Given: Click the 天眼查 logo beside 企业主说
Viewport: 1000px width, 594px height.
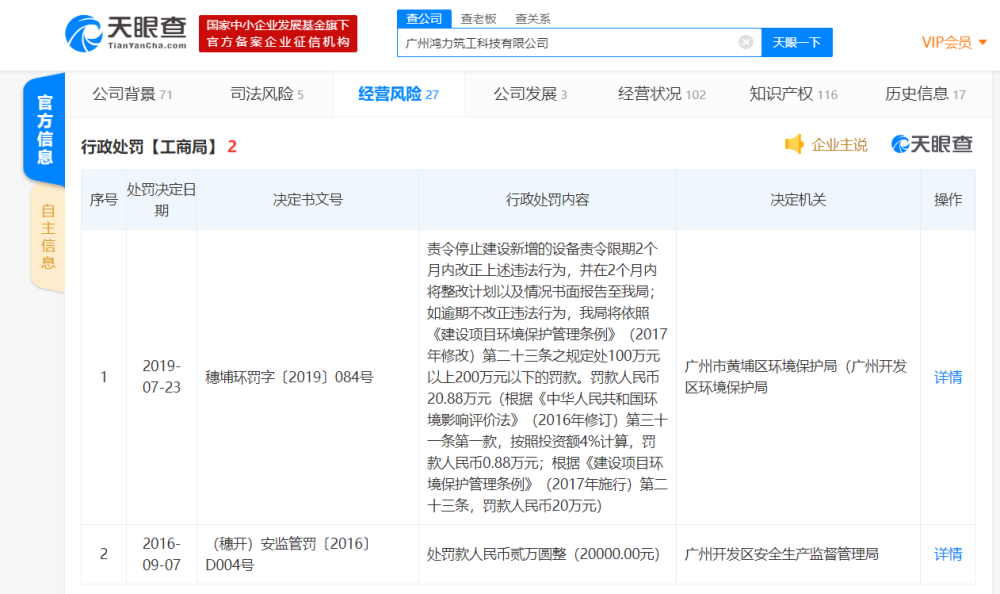Looking at the screenshot, I should tap(932, 144).
